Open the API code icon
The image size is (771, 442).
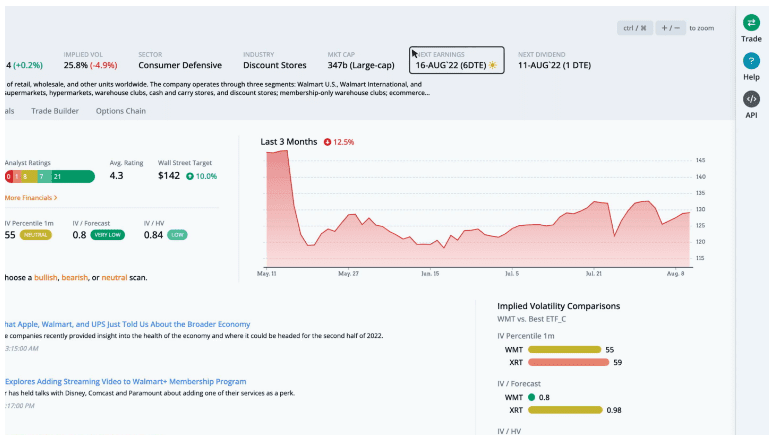751,99
